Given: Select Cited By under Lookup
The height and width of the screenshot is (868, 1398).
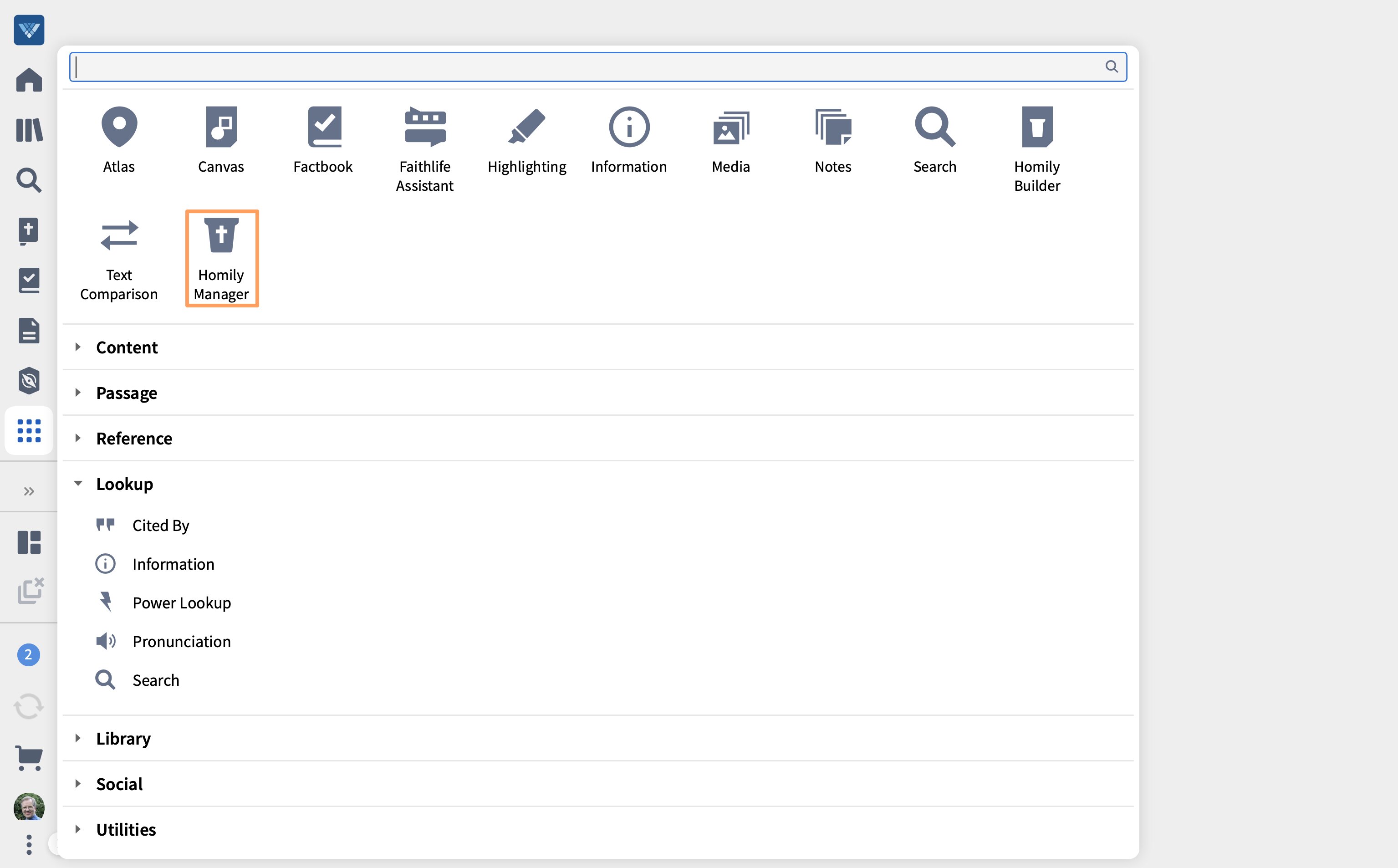Looking at the screenshot, I should [143, 525].
